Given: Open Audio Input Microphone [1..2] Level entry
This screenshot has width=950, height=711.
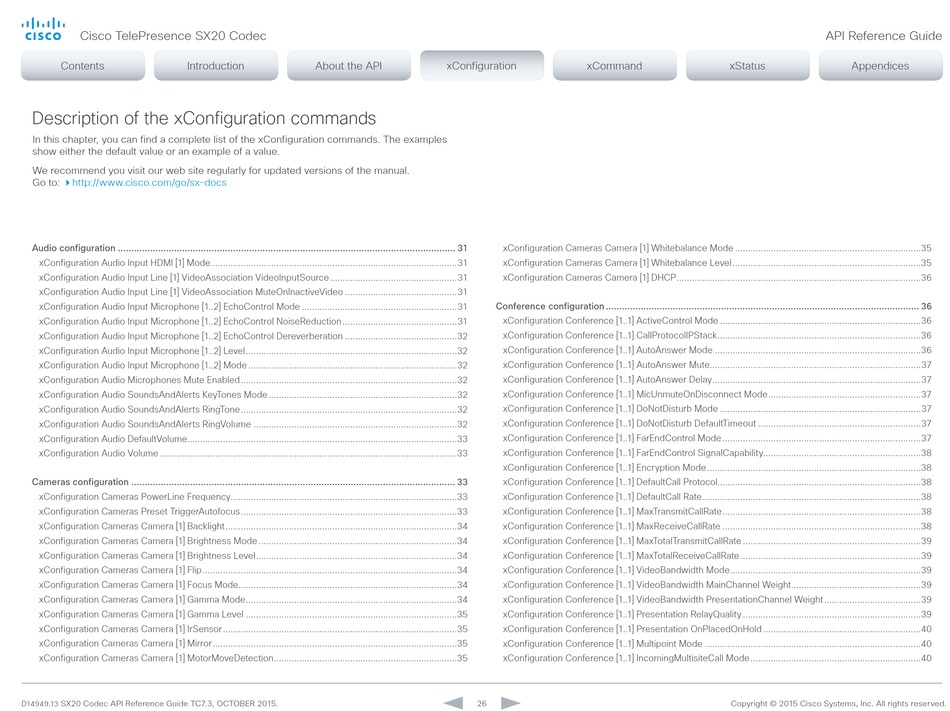Looking at the screenshot, I should click(253, 351).
